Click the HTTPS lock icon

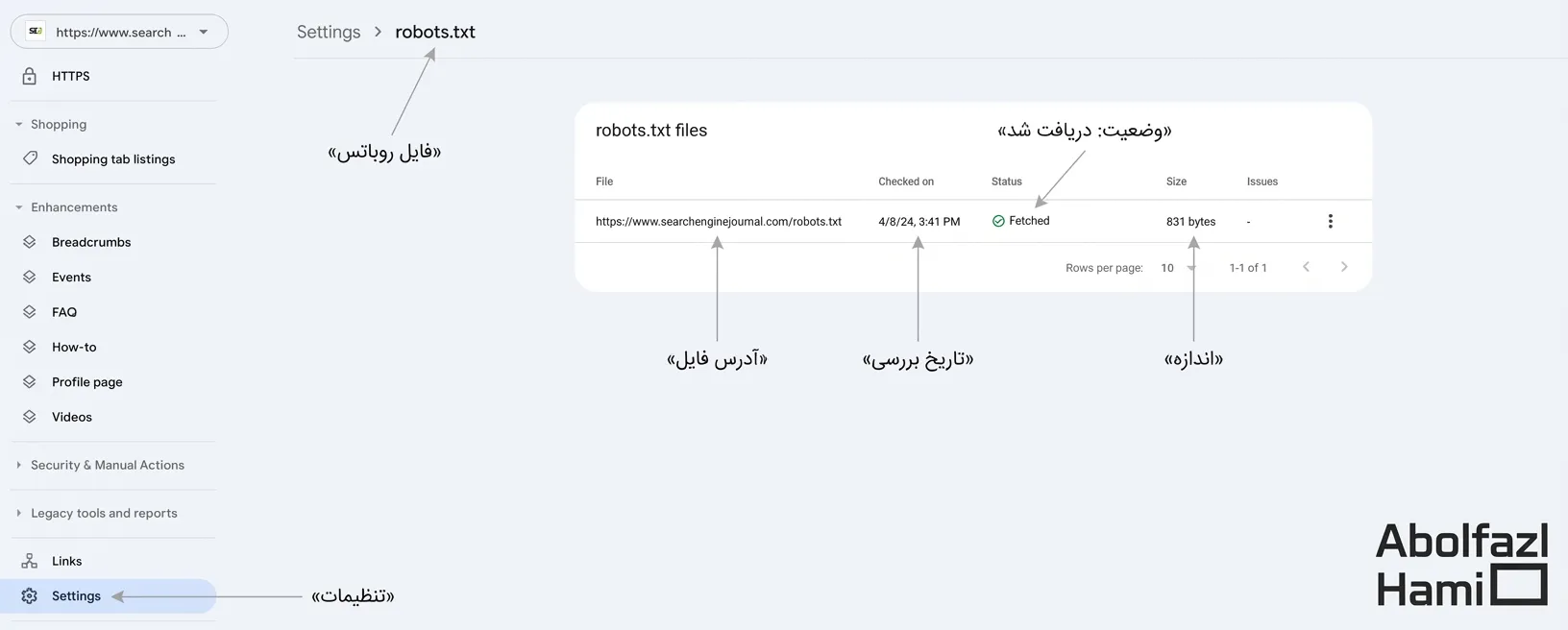click(30, 76)
